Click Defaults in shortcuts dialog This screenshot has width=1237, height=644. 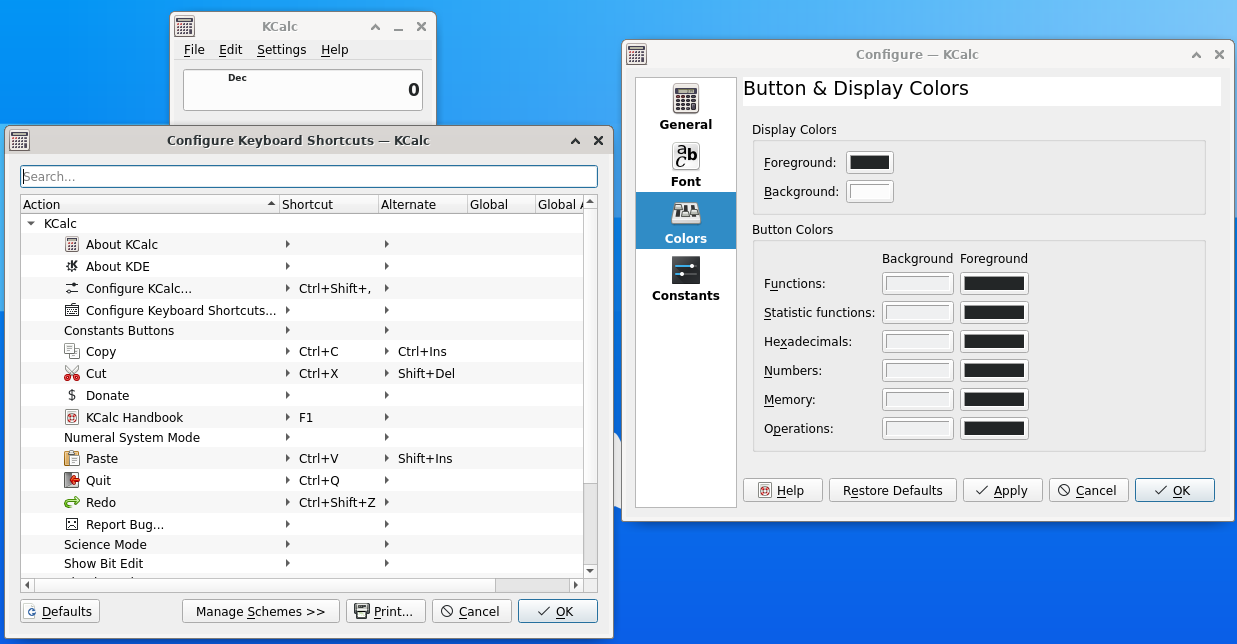click(60, 611)
